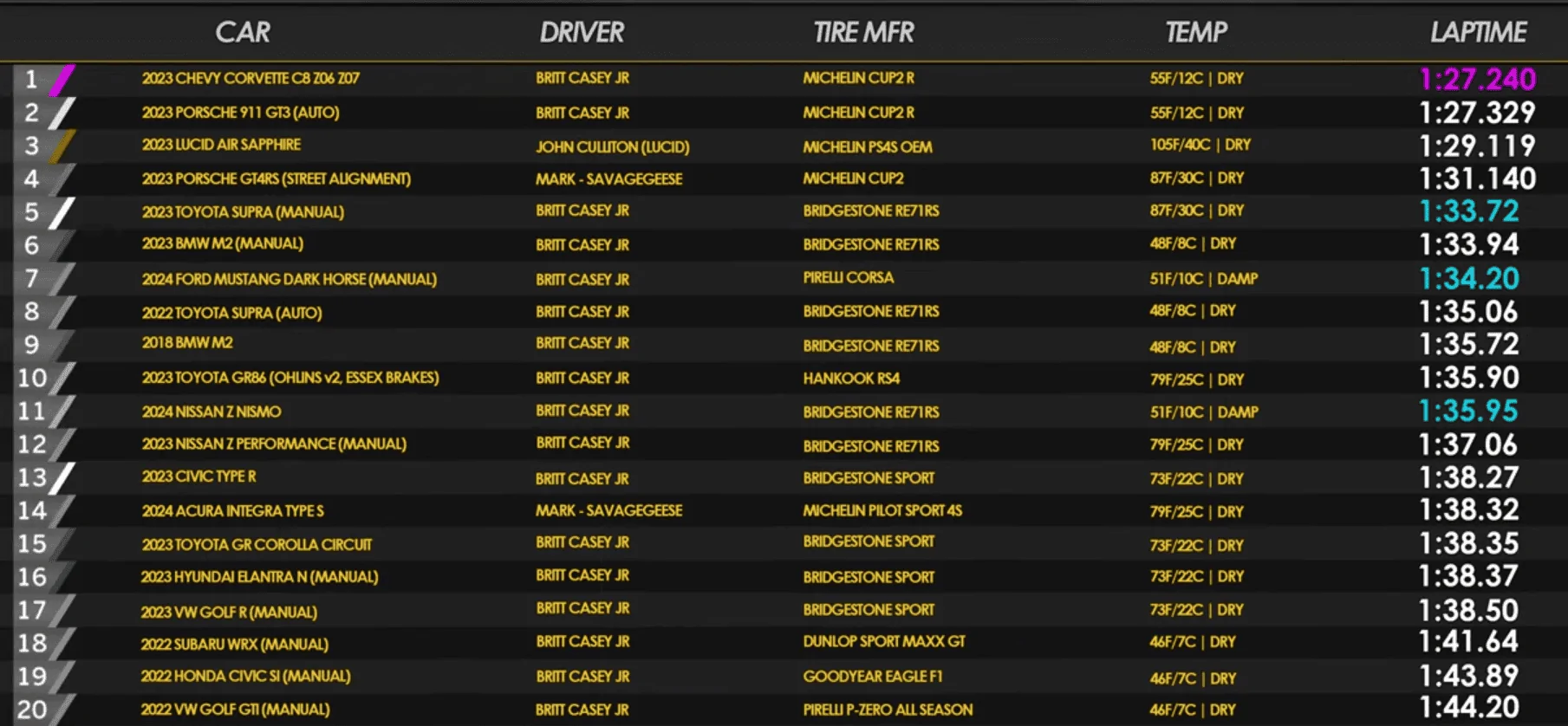Click the DRIVER column header
Viewport: 1568px width, 726px height.
pyautogui.click(x=582, y=32)
